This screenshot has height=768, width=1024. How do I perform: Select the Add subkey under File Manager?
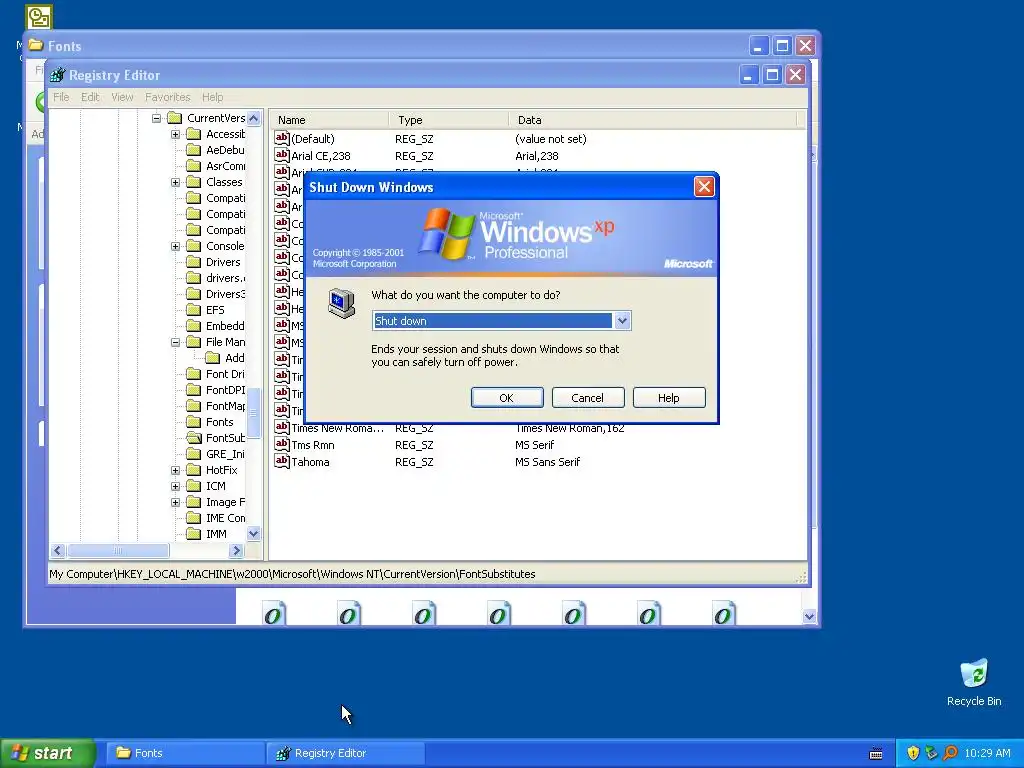pyautogui.click(x=234, y=358)
